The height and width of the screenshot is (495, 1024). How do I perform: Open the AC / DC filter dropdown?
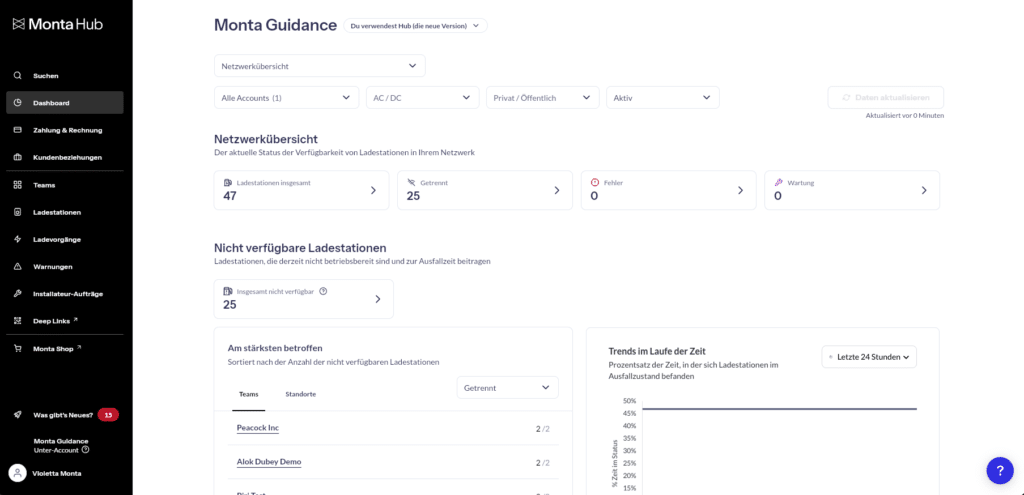pyautogui.click(x=422, y=98)
